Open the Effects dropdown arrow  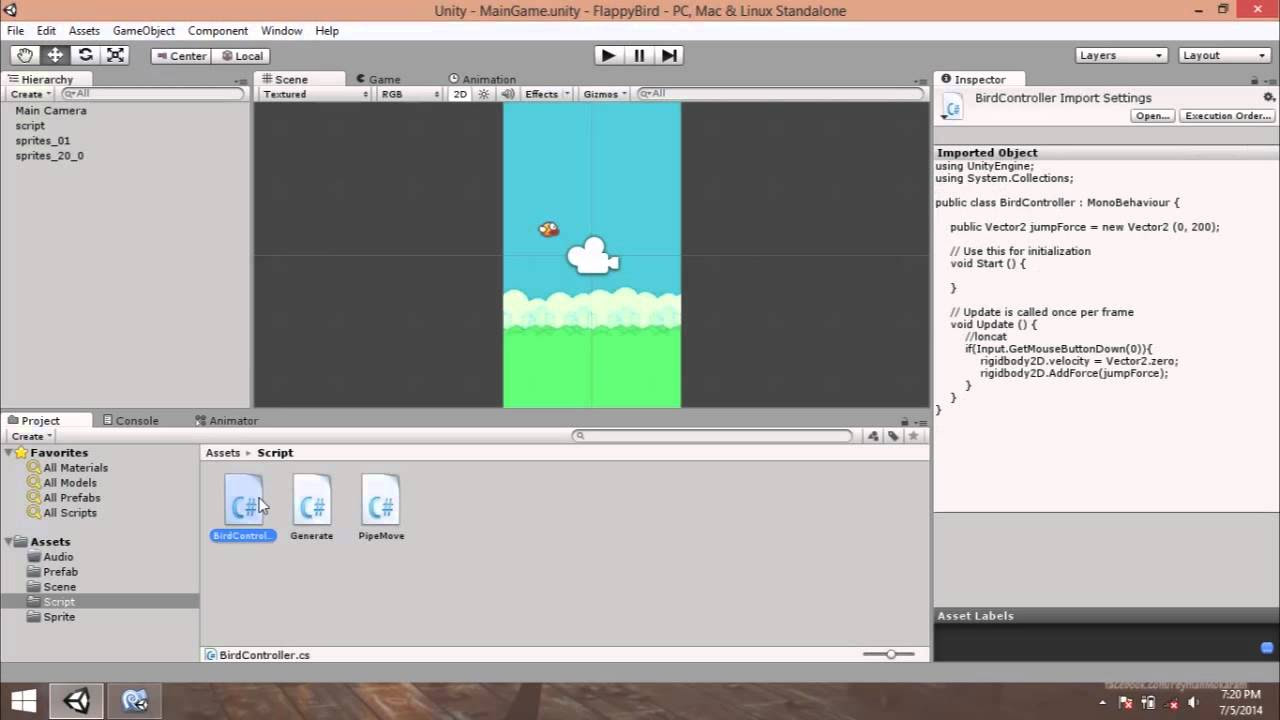(x=566, y=94)
